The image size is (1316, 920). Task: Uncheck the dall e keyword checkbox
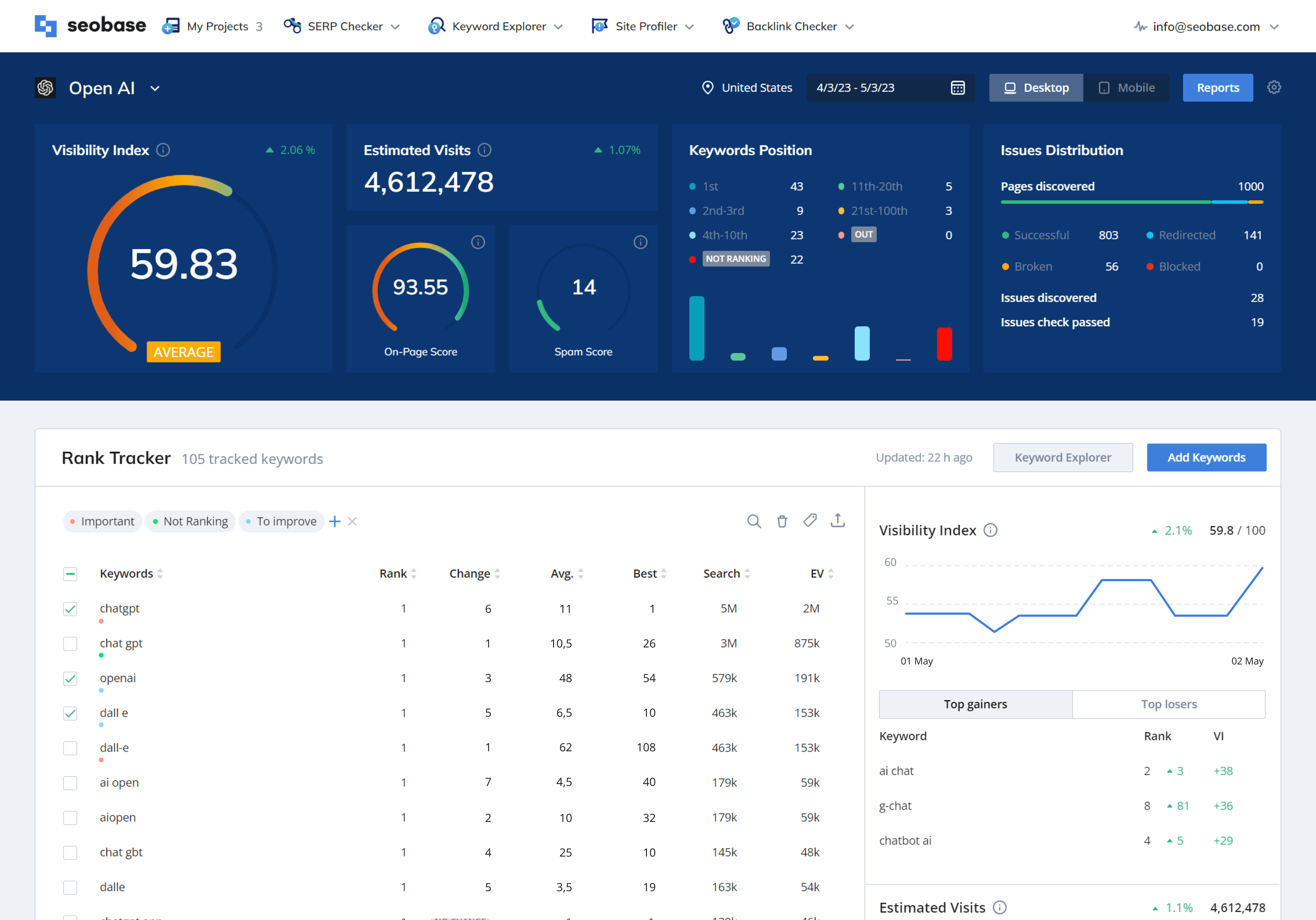tap(70, 713)
